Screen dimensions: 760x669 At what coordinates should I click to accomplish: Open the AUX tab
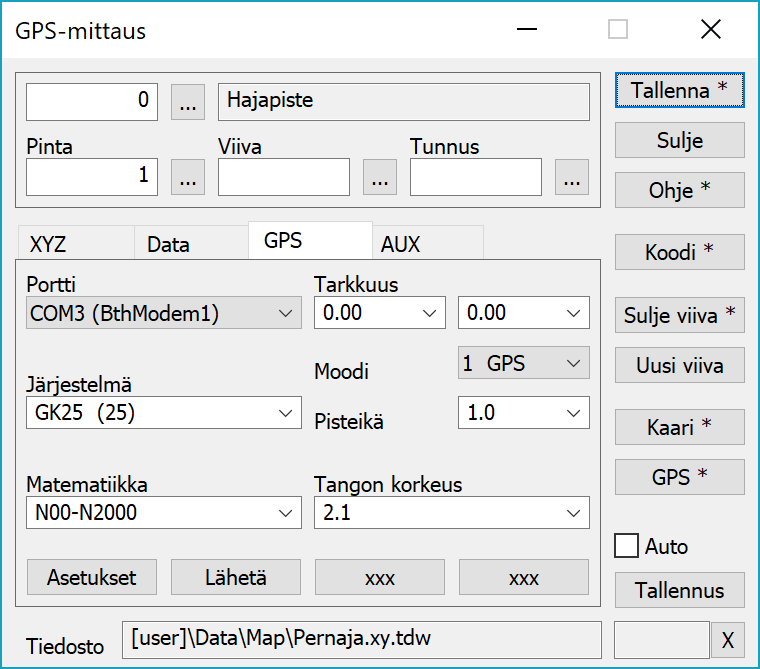tap(427, 243)
